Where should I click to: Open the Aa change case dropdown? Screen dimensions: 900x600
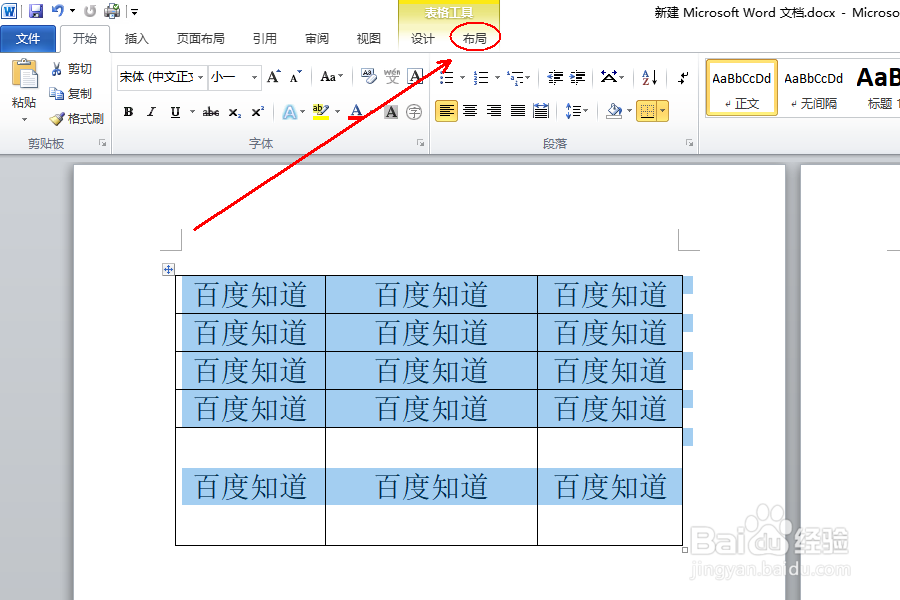[332, 77]
